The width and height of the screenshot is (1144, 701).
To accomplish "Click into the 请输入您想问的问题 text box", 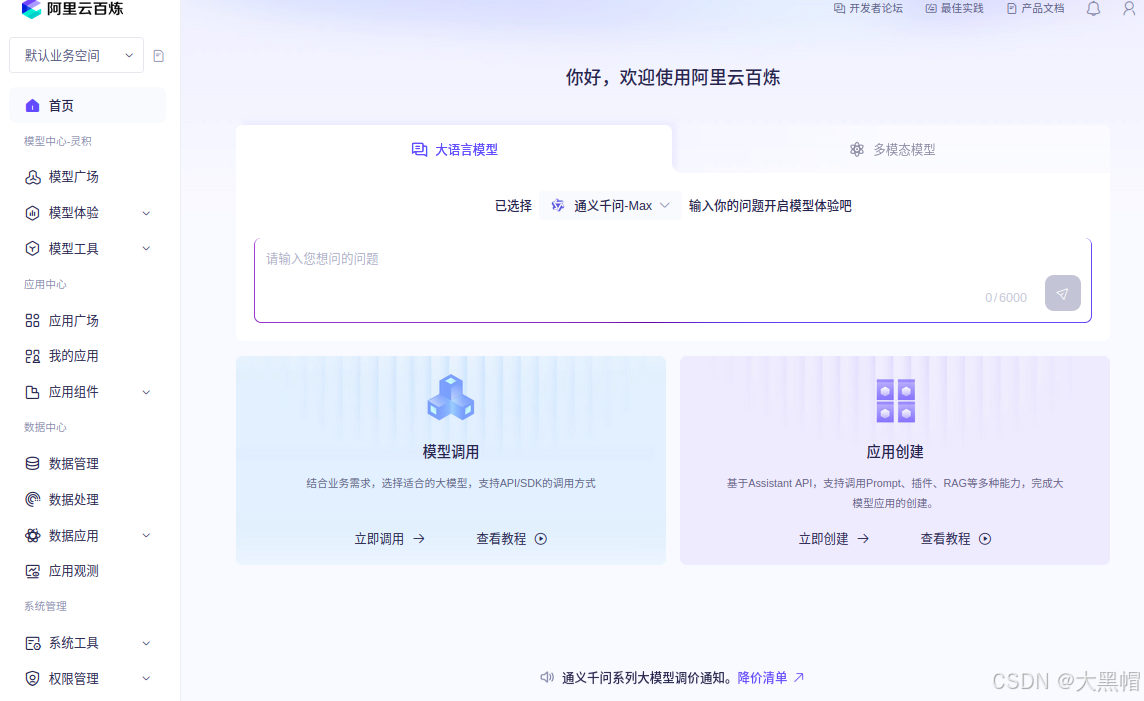I will [x=673, y=280].
